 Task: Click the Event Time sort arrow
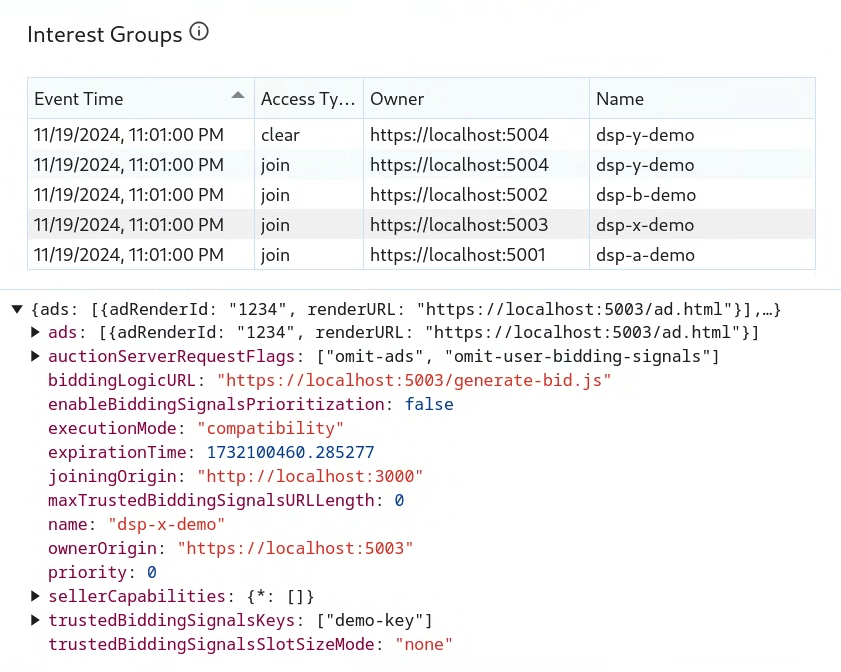tap(238, 95)
